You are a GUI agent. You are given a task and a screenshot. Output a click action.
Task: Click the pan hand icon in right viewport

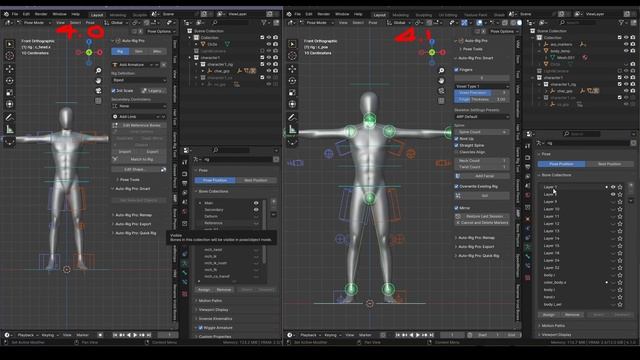coord(441,80)
